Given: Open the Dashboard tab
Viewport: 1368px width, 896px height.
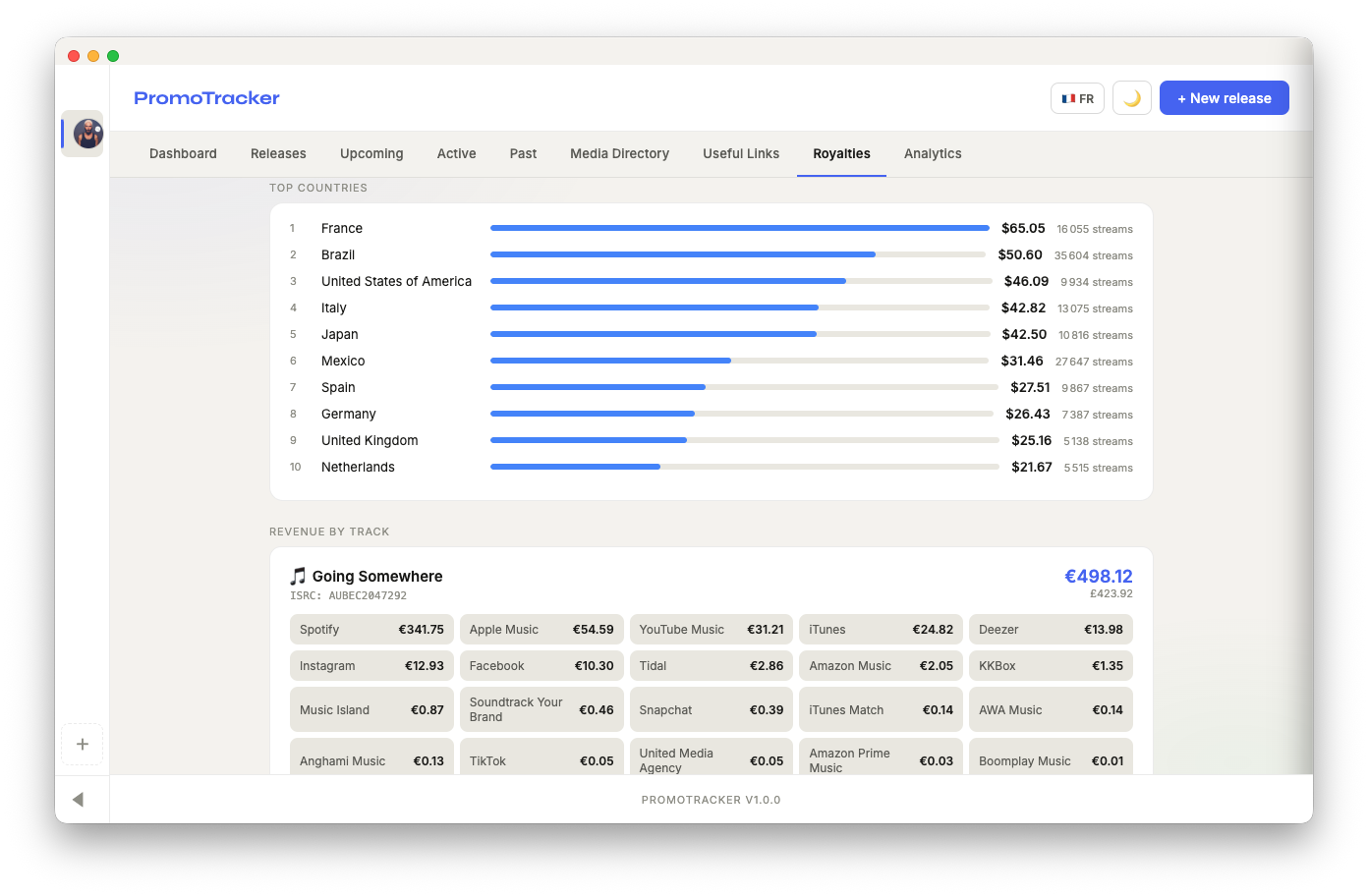Looking at the screenshot, I should (x=183, y=154).
